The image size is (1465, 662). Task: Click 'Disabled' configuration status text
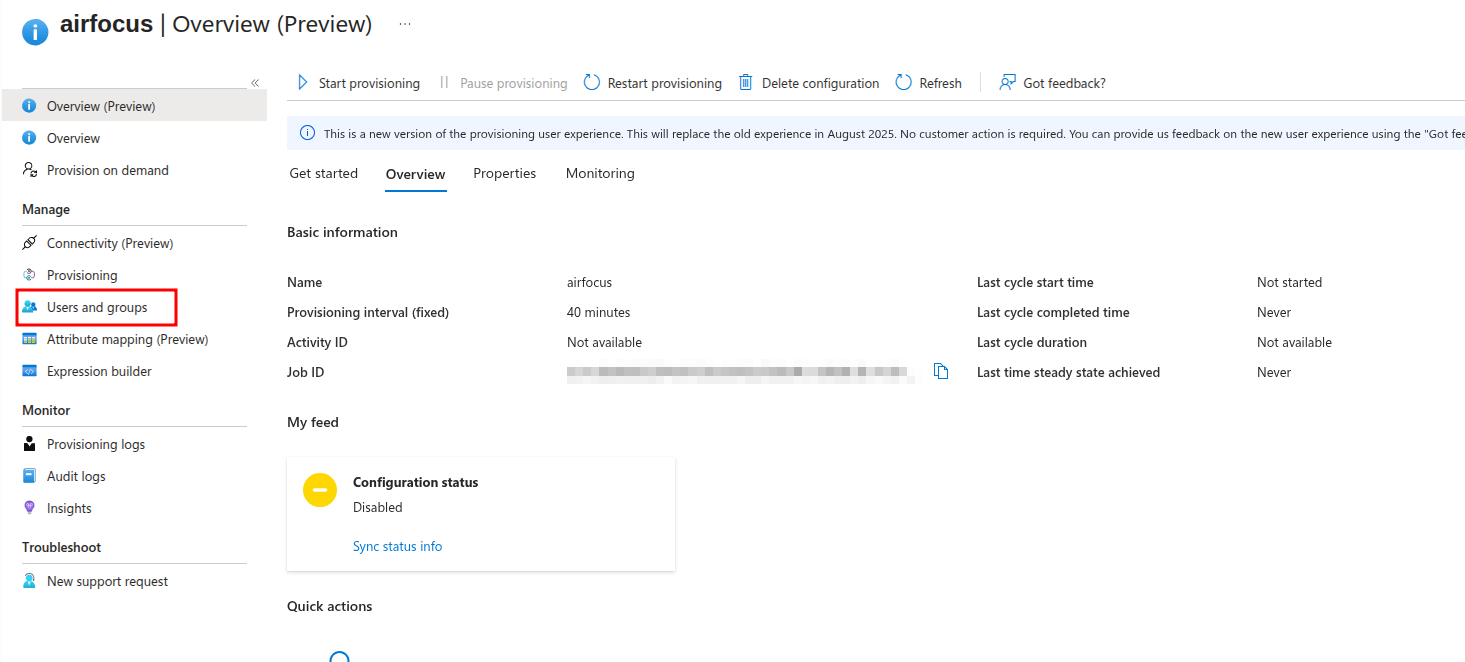[378, 508]
